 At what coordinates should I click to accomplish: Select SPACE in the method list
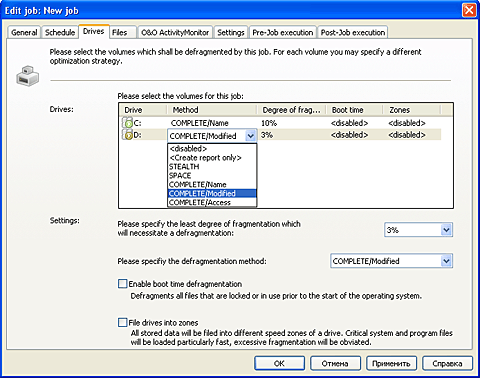click(x=212, y=175)
